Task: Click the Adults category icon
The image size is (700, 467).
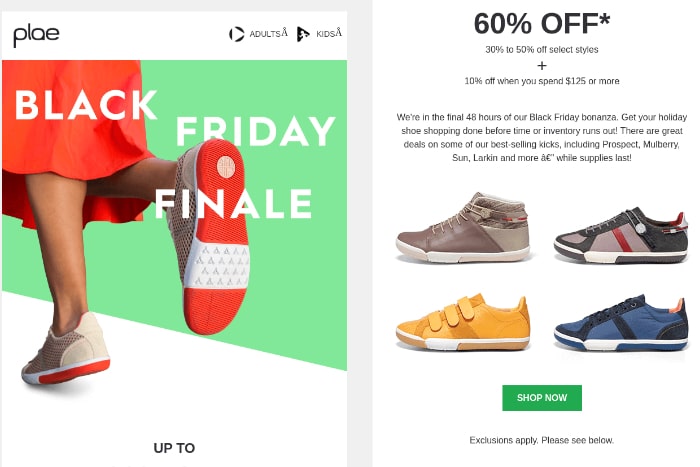Action: pyautogui.click(x=237, y=34)
